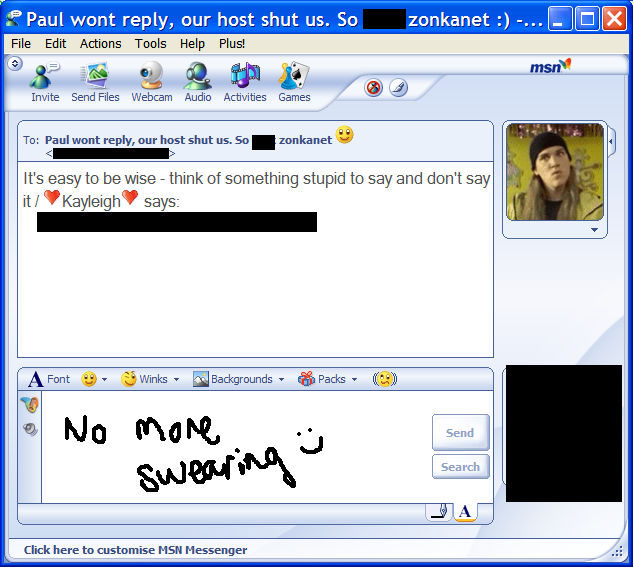The image size is (634, 568).
Task: Switch to handwriting input mode tab
Action: pos(439,512)
